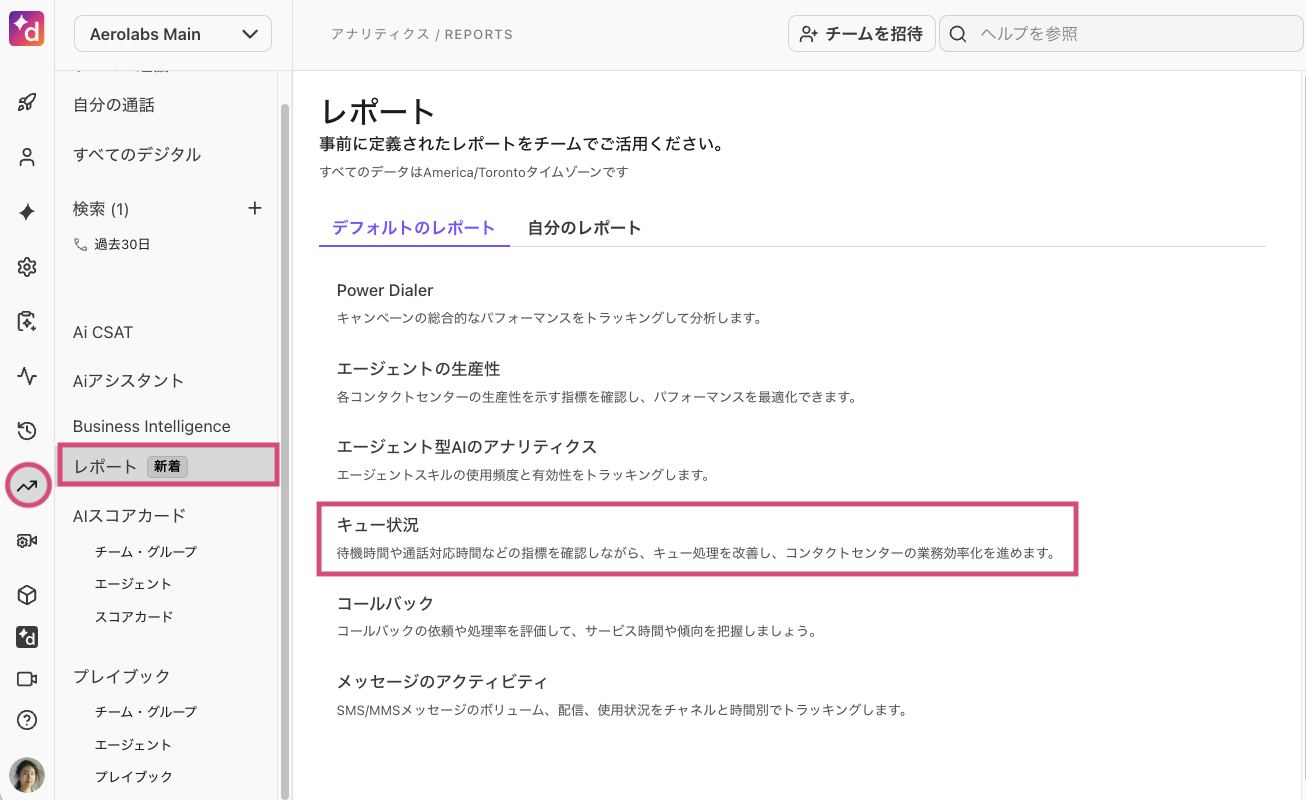Click the activity pulse icon in the sidebar
1306x800 pixels.
pos(27,377)
